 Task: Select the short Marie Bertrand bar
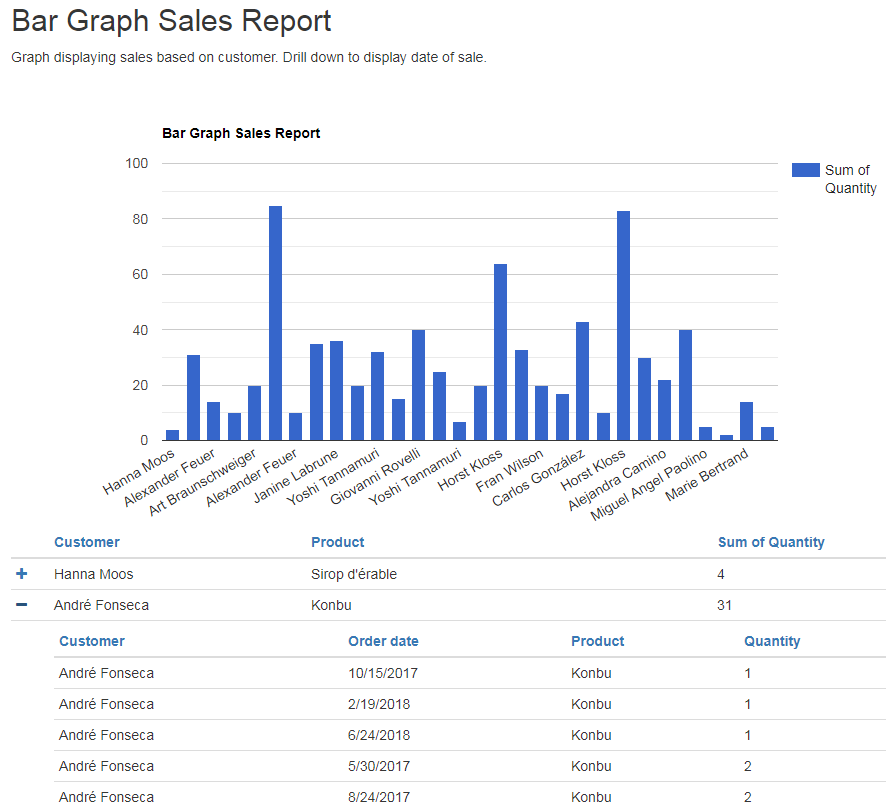[x=745, y=420]
